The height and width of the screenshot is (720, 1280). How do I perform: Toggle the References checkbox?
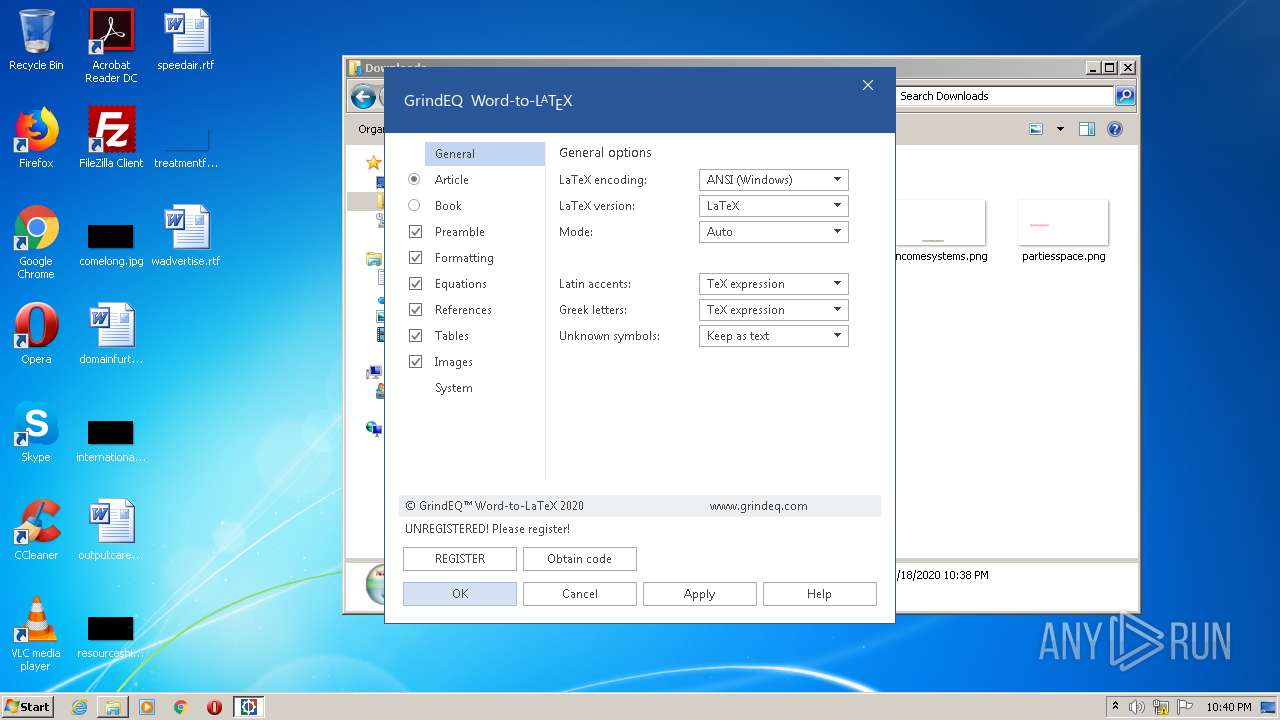tap(415, 309)
